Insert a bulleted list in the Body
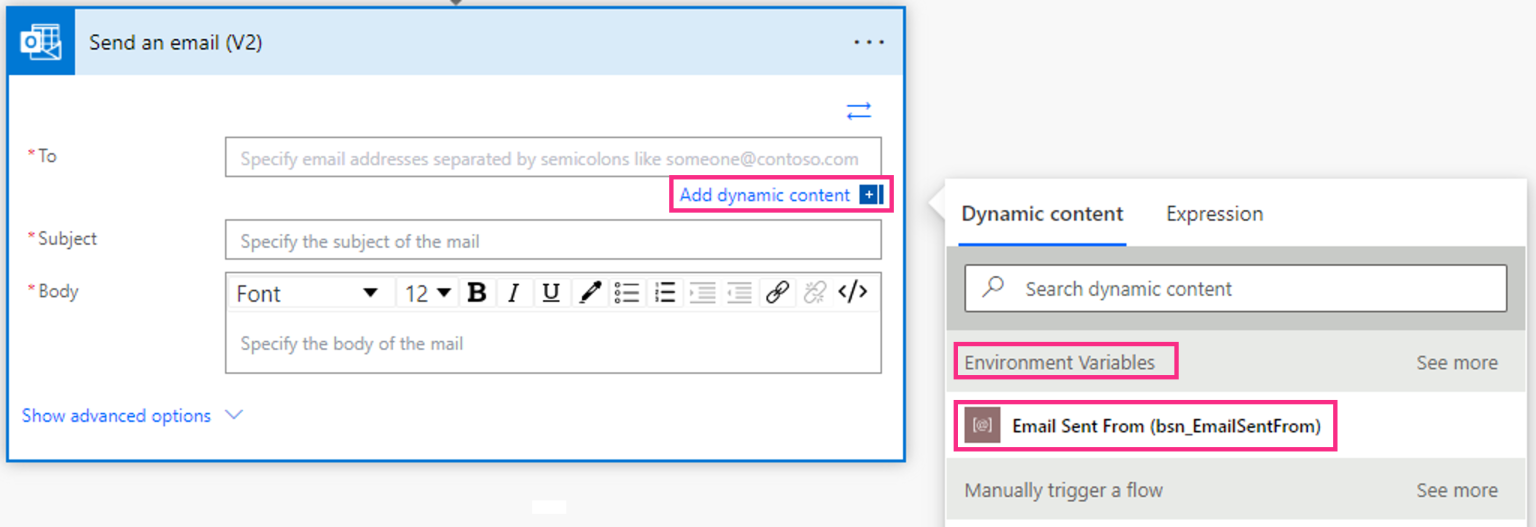This screenshot has width=1536, height=527. [x=627, y=293]
